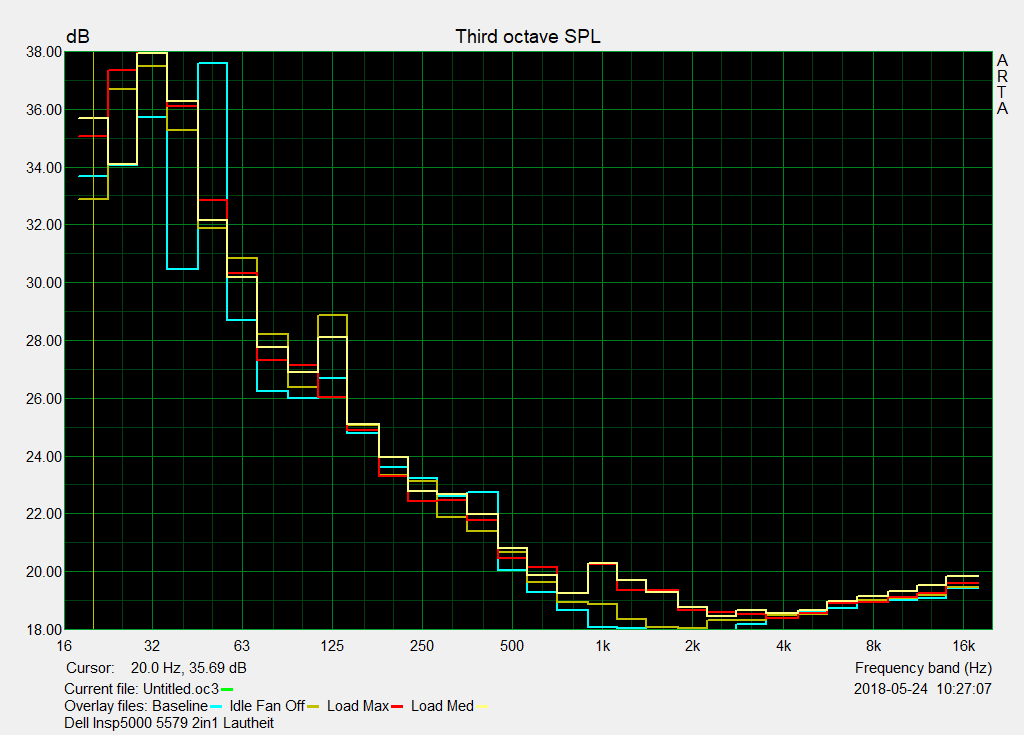The height and width of the screenshot is (735, 1024).
Task: Click the 1k x-axis label
Action: pyautogui.click(x=602, y=646)
